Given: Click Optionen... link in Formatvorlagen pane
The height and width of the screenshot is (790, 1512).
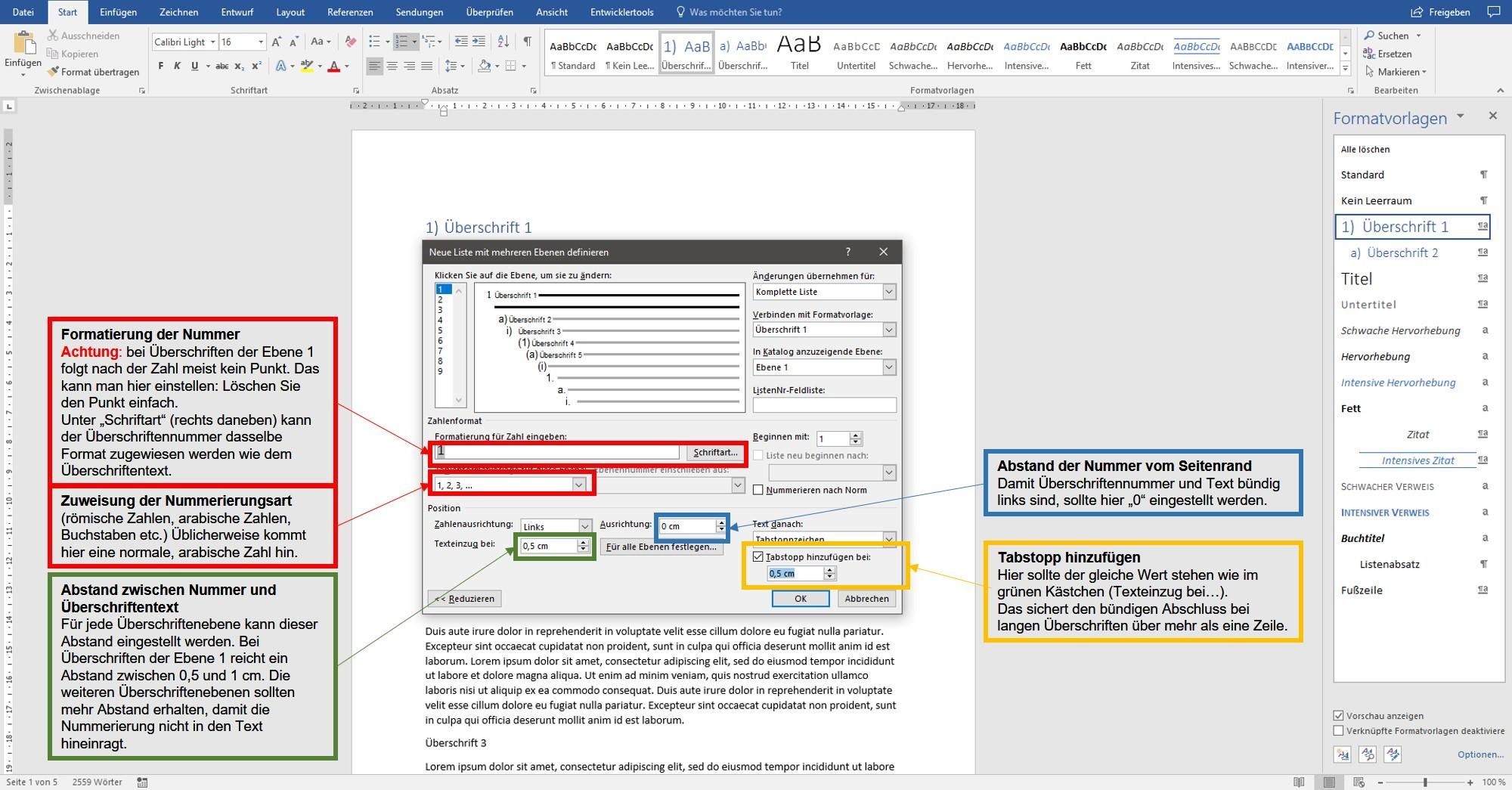Looking at the screenshot, I should [1480, 754].
